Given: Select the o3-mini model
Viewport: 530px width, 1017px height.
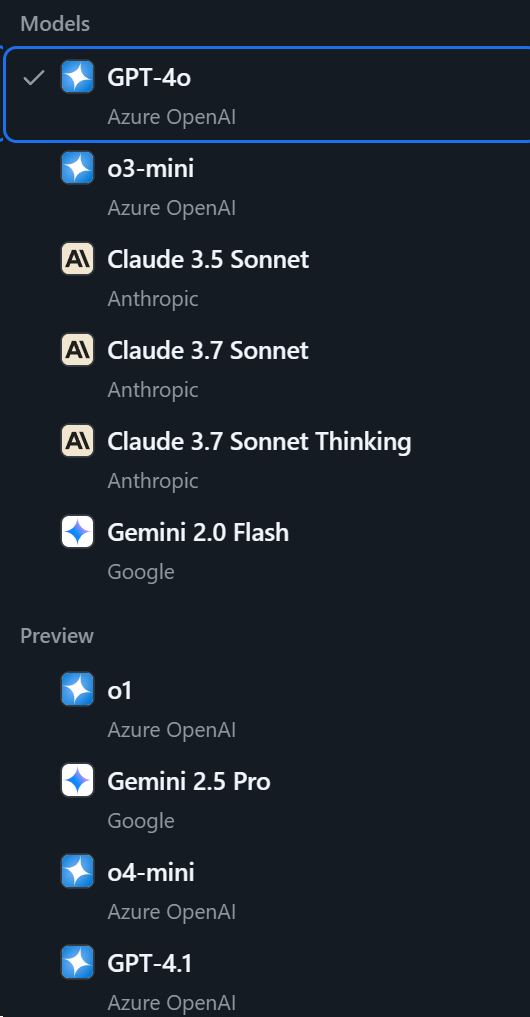Looking at the screenshot, I should coord(267,186).
